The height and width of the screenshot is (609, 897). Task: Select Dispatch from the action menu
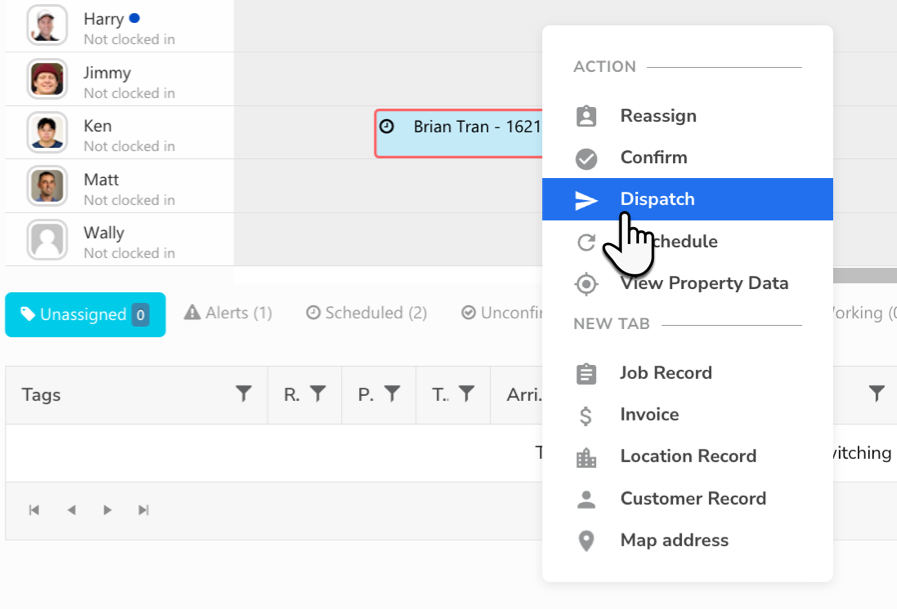pos(657,199)
